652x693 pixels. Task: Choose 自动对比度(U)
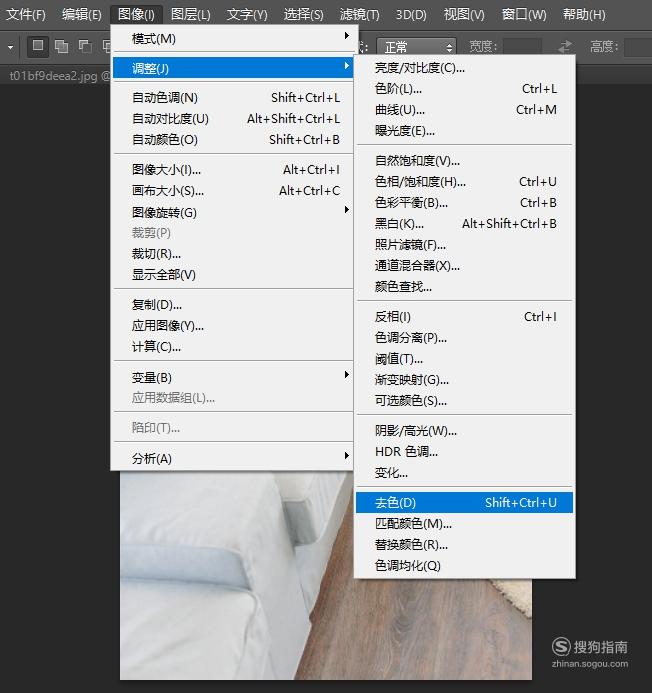(x=233, y=118)
